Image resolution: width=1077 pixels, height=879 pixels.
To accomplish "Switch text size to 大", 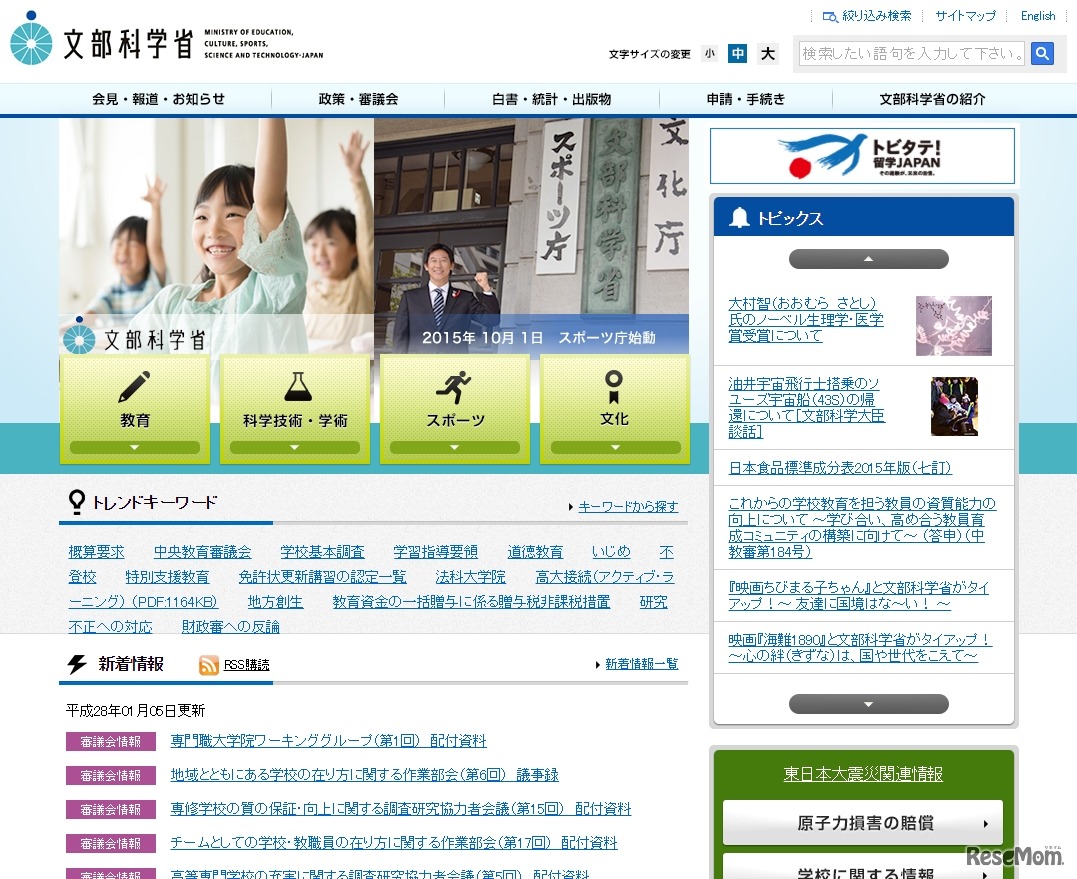I will coord(767,53).
